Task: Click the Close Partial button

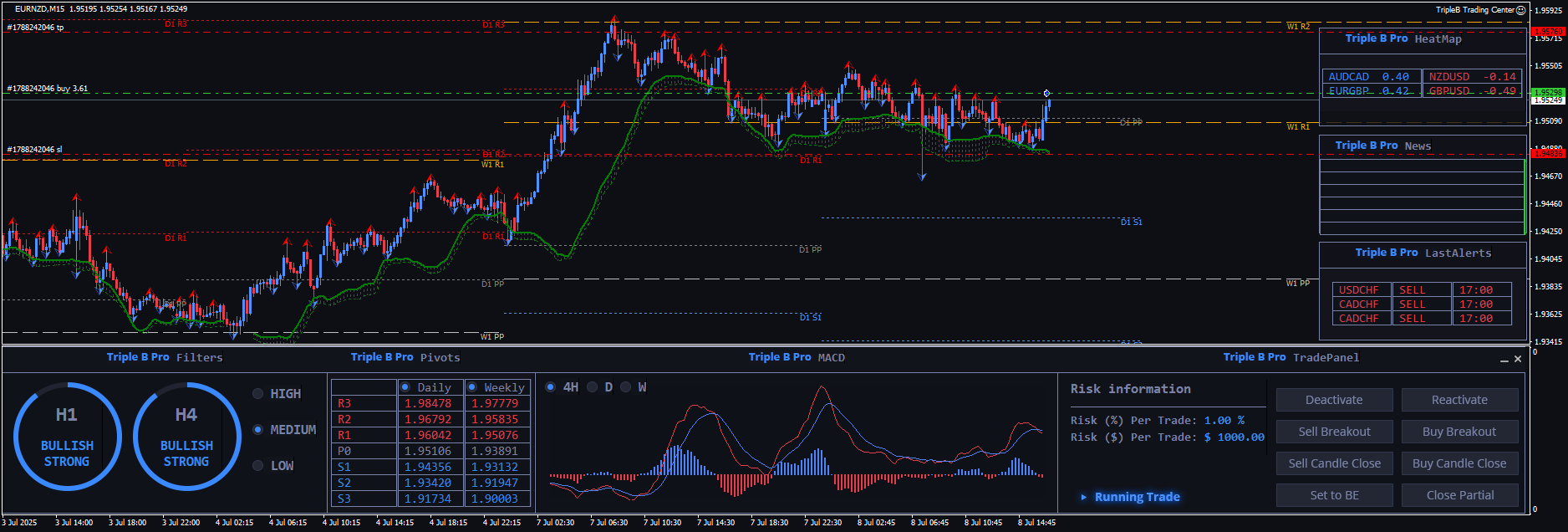Action: pyautogui.click(x=1459, y=495)
